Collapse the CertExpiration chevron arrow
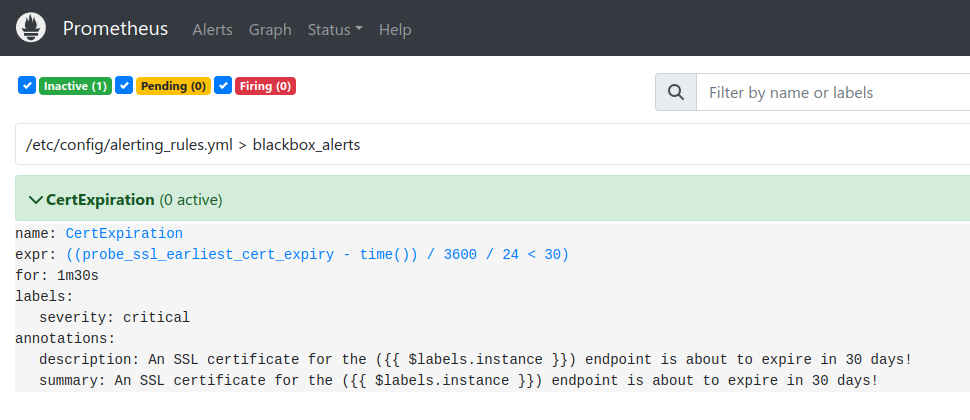This screenshot has height=420, width=970. tap(36, 200)
